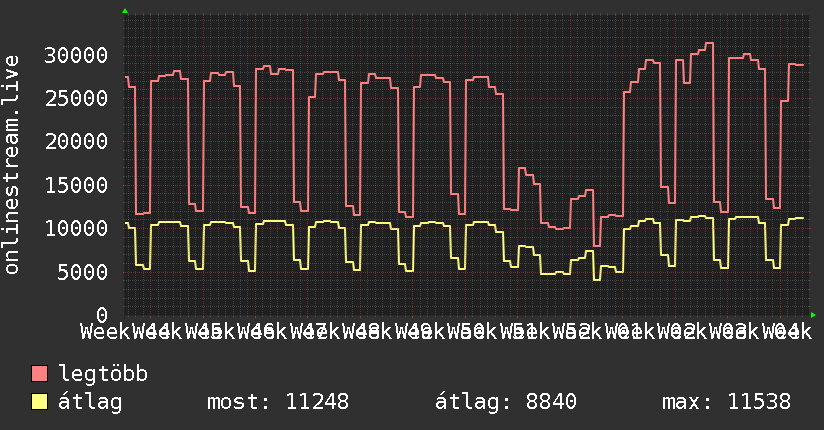Screen dimensions: 824x430
Task: Click the 30000 y-axis label
Action: tap(76, 55)
